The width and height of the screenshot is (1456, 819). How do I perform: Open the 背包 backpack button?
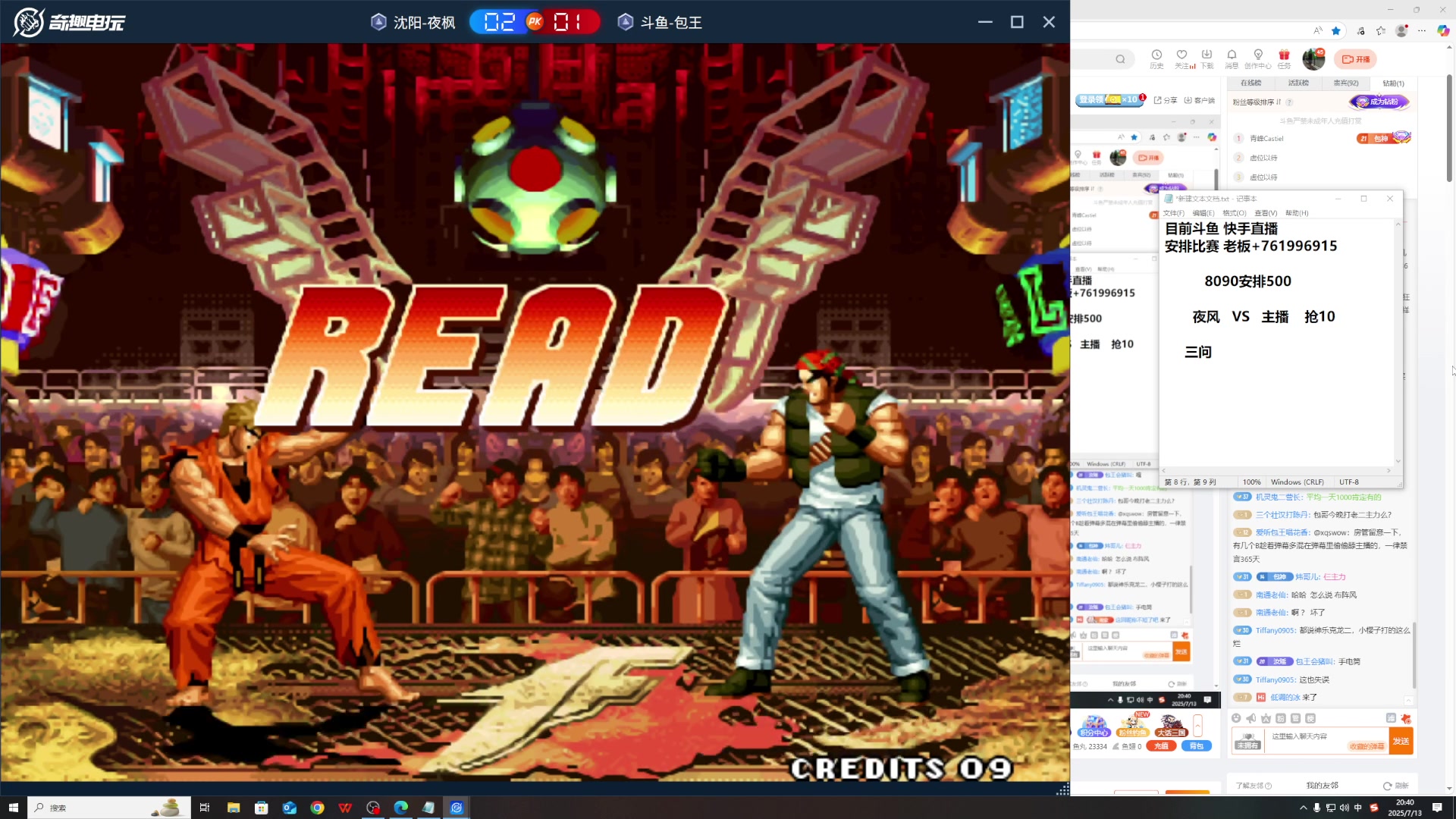[x=1197, y=746]
